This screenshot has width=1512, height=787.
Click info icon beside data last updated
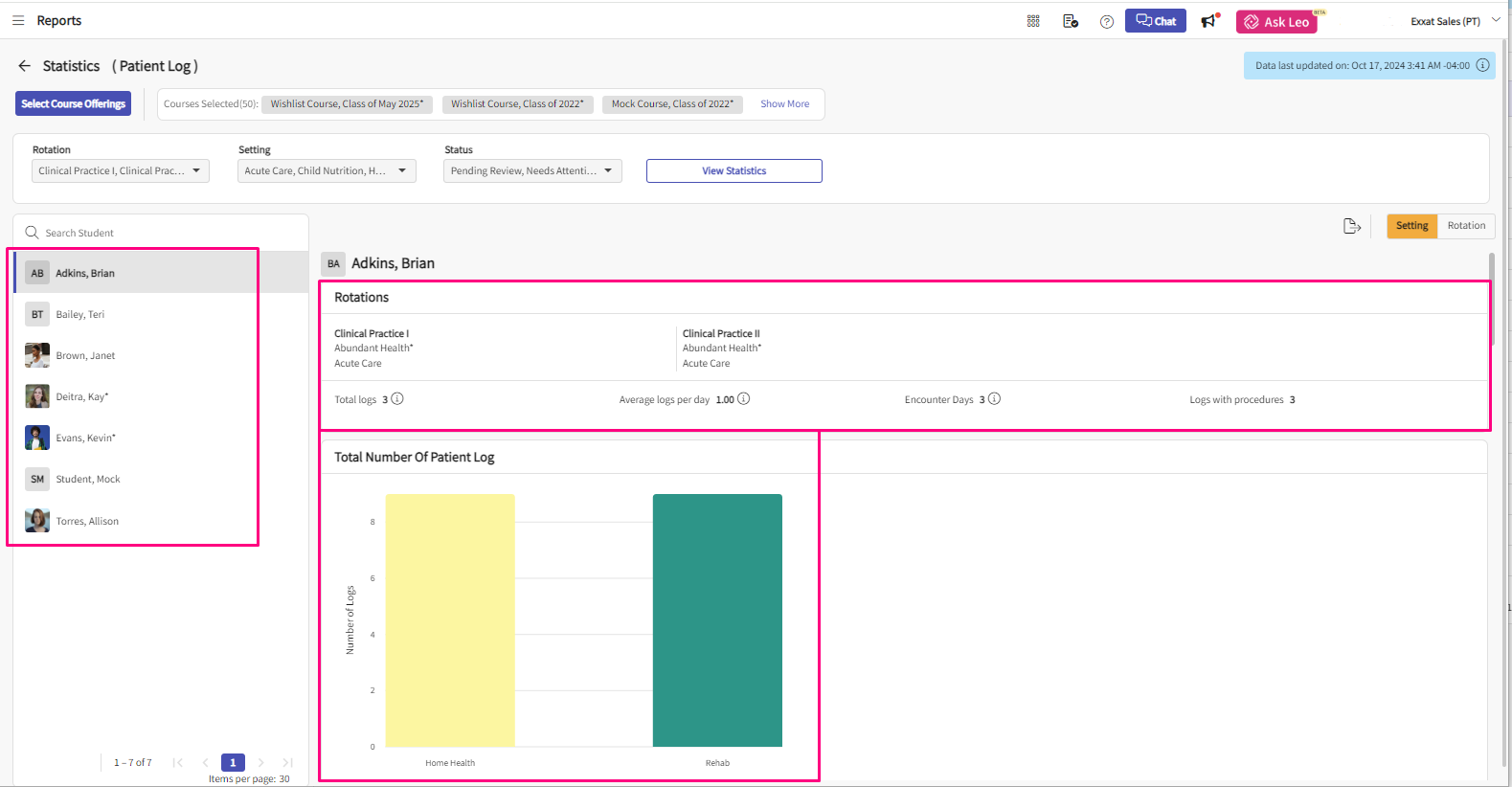(x=1482, y=65)
